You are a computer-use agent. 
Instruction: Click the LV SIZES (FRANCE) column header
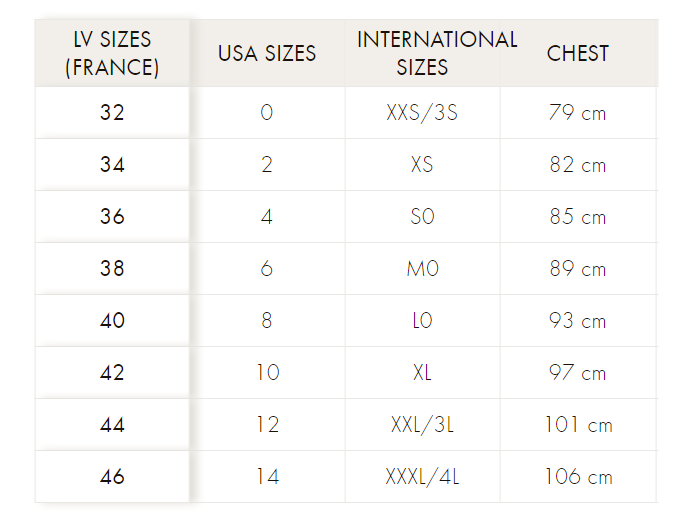coord(112,53)
